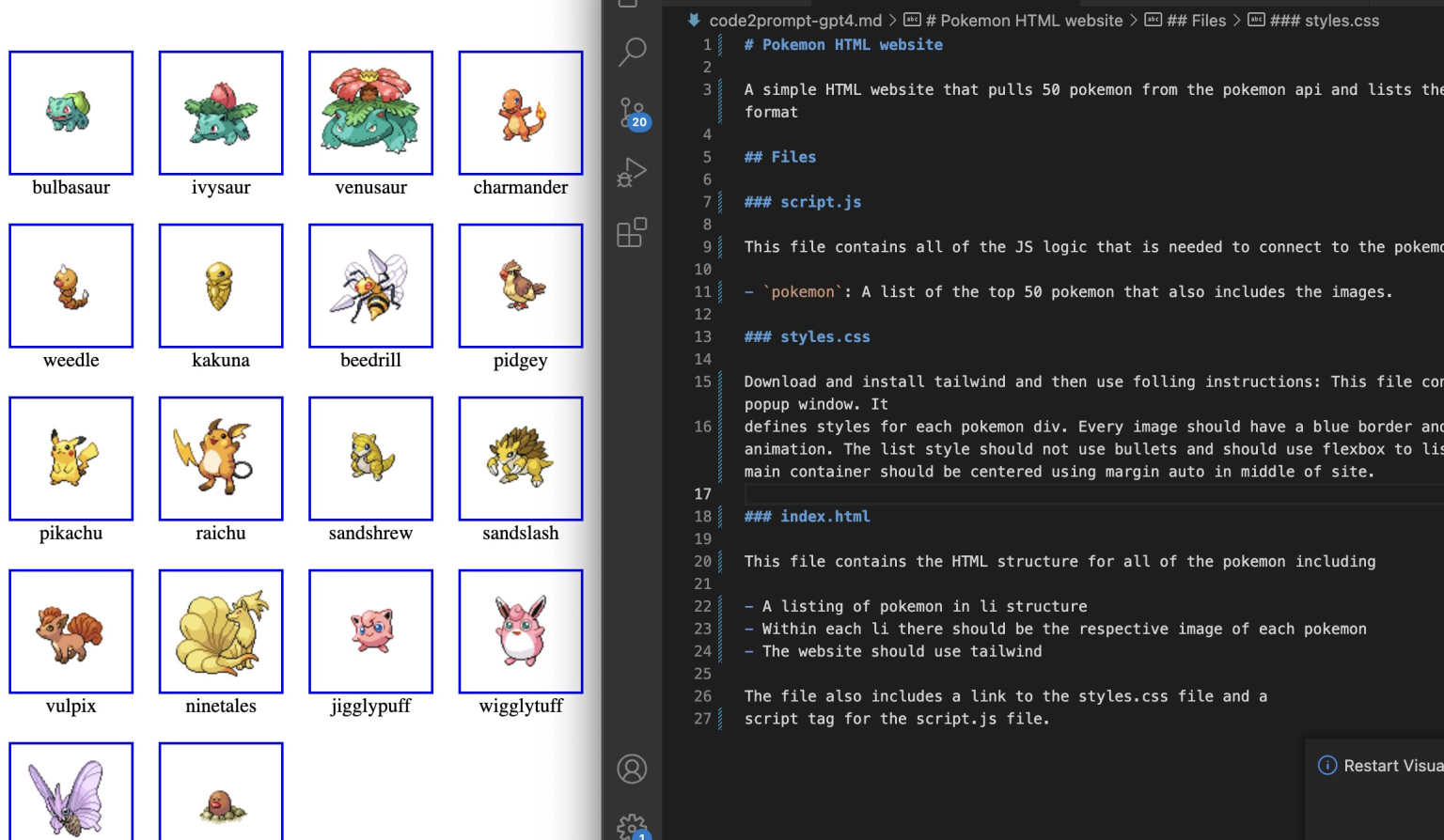Click the info icon on the restart notification

tap(1326, 765)
